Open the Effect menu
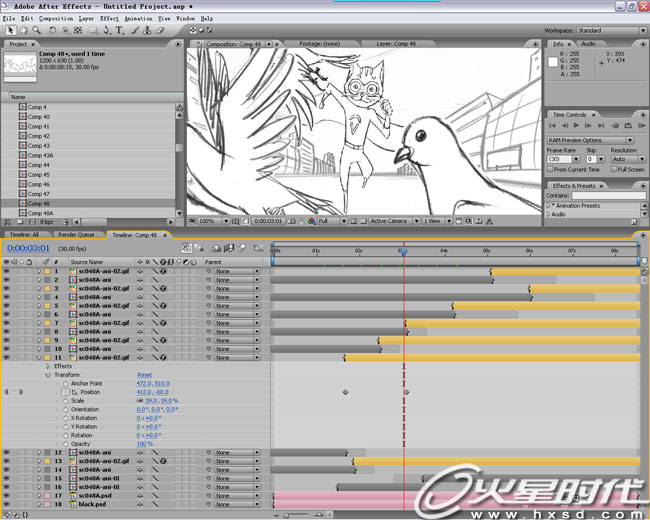650x520 pixels. 109,19
